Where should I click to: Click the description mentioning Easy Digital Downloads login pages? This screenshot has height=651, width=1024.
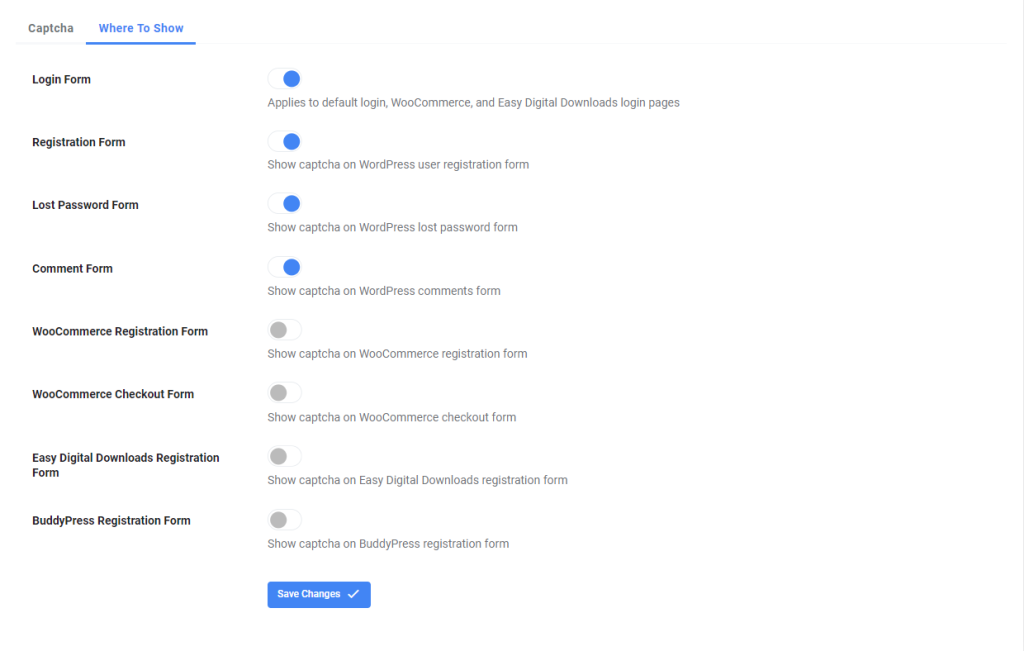473,102
